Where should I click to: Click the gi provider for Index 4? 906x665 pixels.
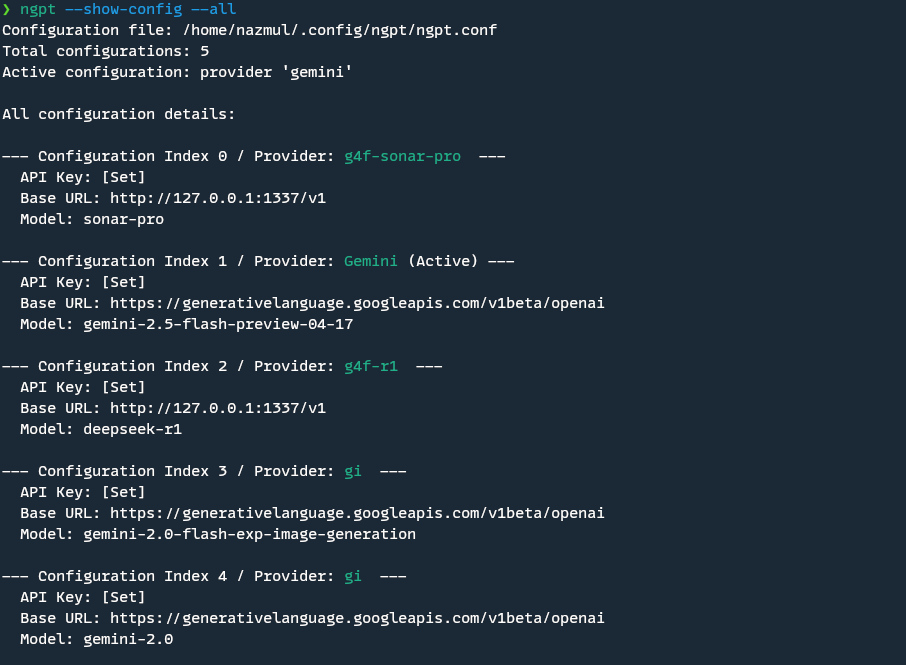(x=352, y=577)
